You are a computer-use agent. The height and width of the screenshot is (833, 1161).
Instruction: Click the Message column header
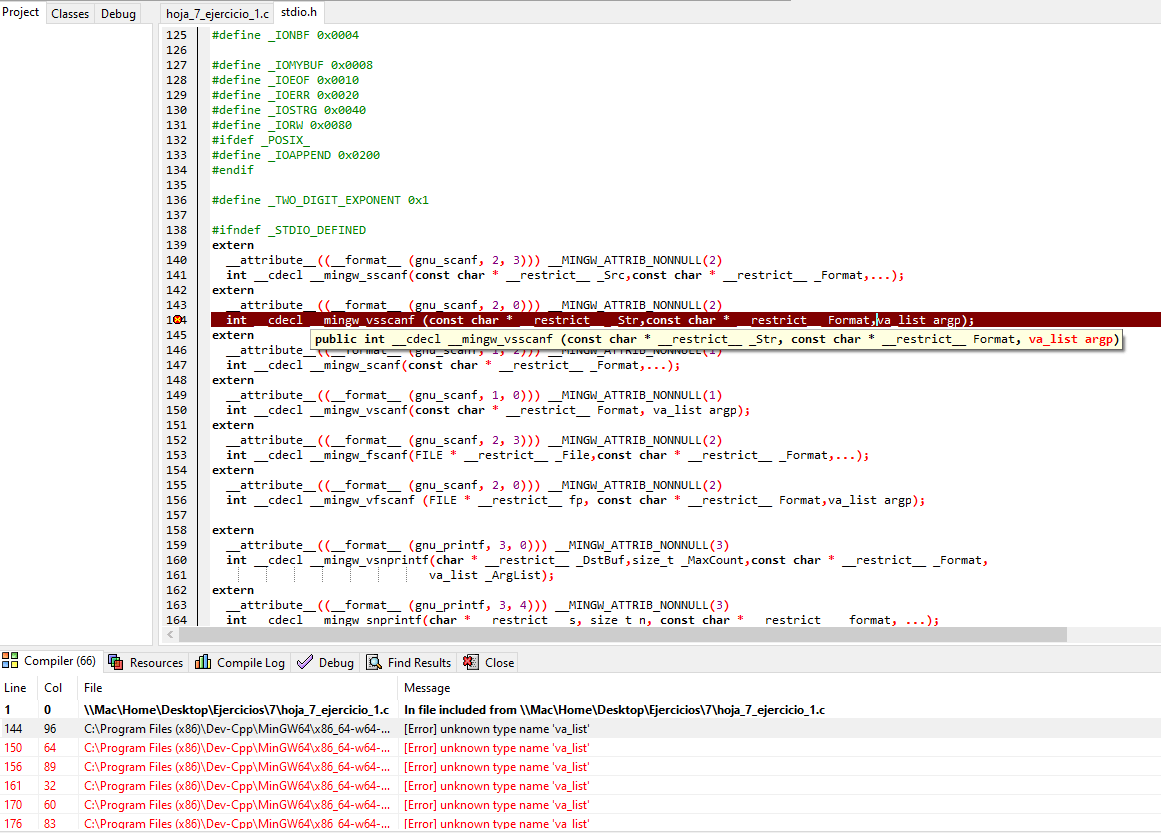(x=426, y=688)
